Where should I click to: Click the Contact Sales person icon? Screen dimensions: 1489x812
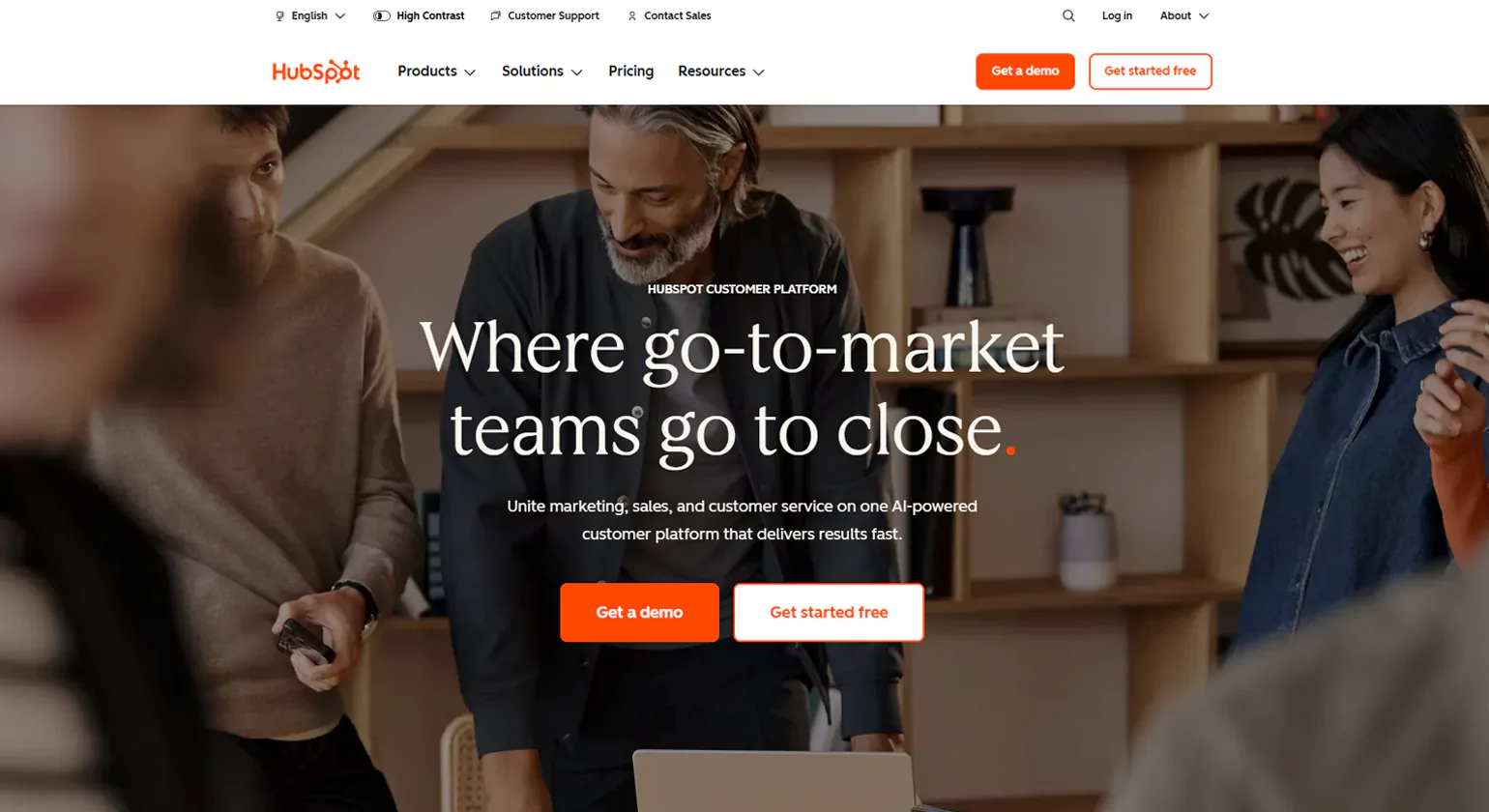pos(632,16)
